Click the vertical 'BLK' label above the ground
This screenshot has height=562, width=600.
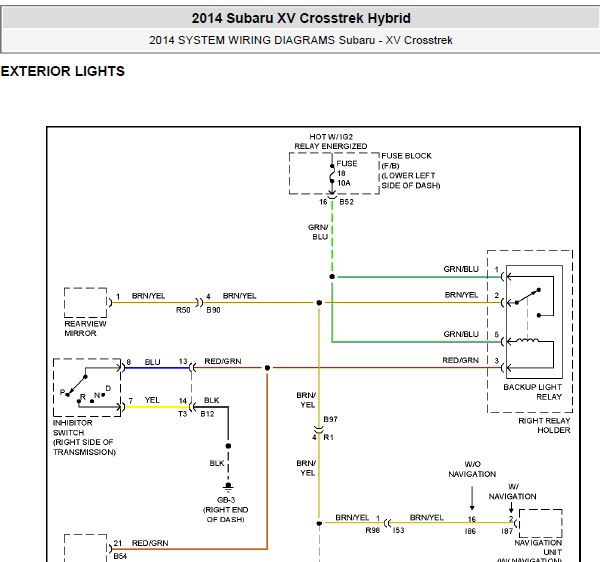(x=217, y=463)
